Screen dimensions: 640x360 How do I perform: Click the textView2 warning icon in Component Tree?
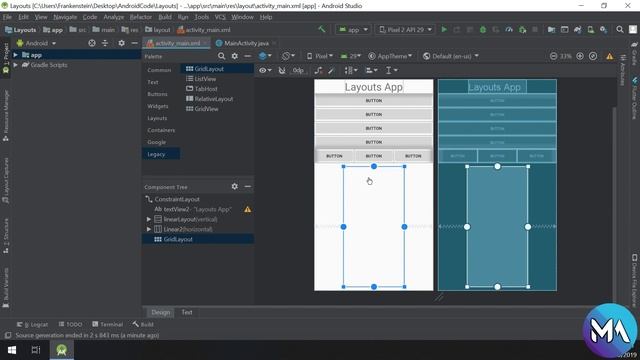(x=247, y=209)
